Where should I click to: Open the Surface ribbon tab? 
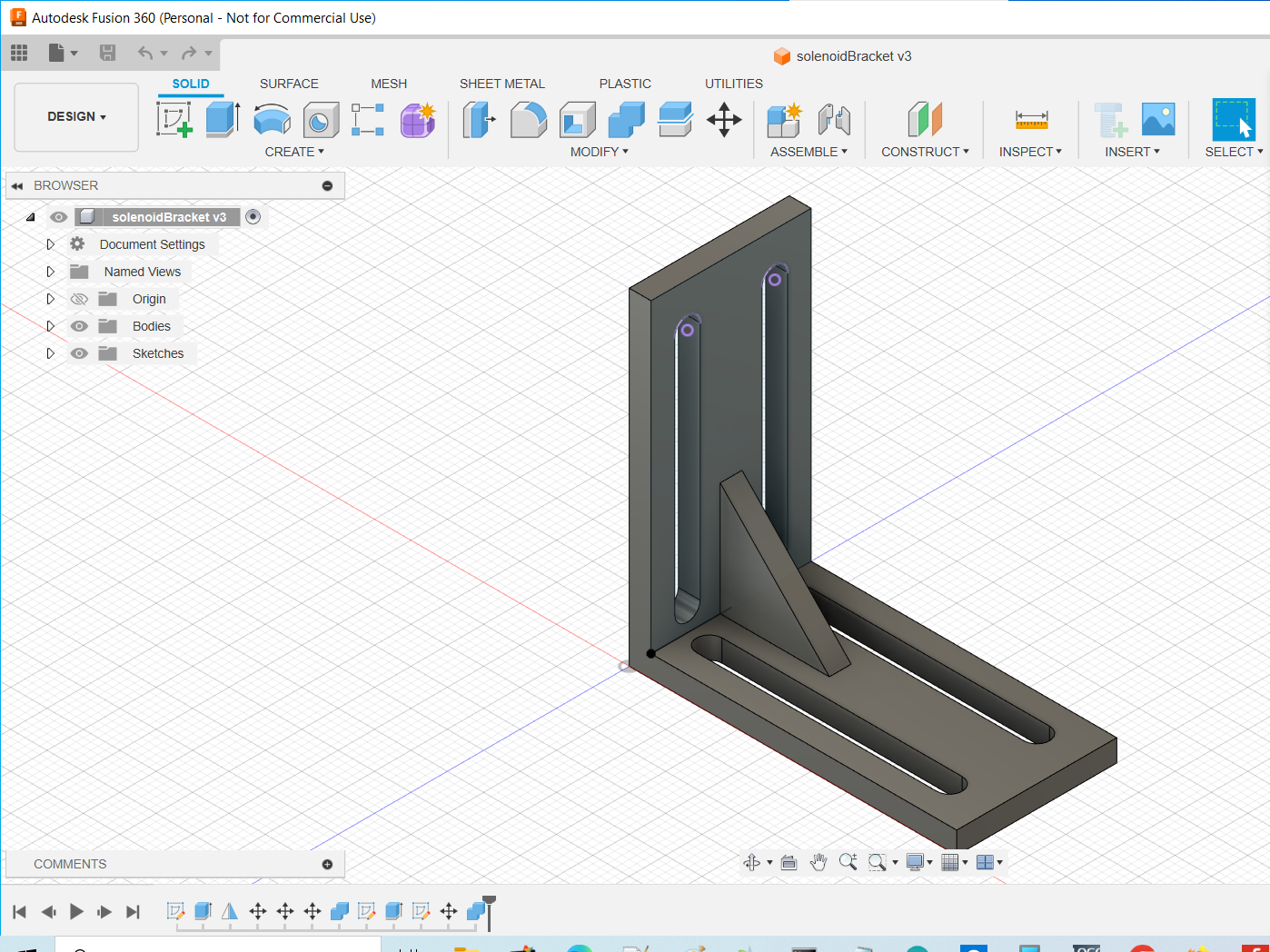[289, 84]
